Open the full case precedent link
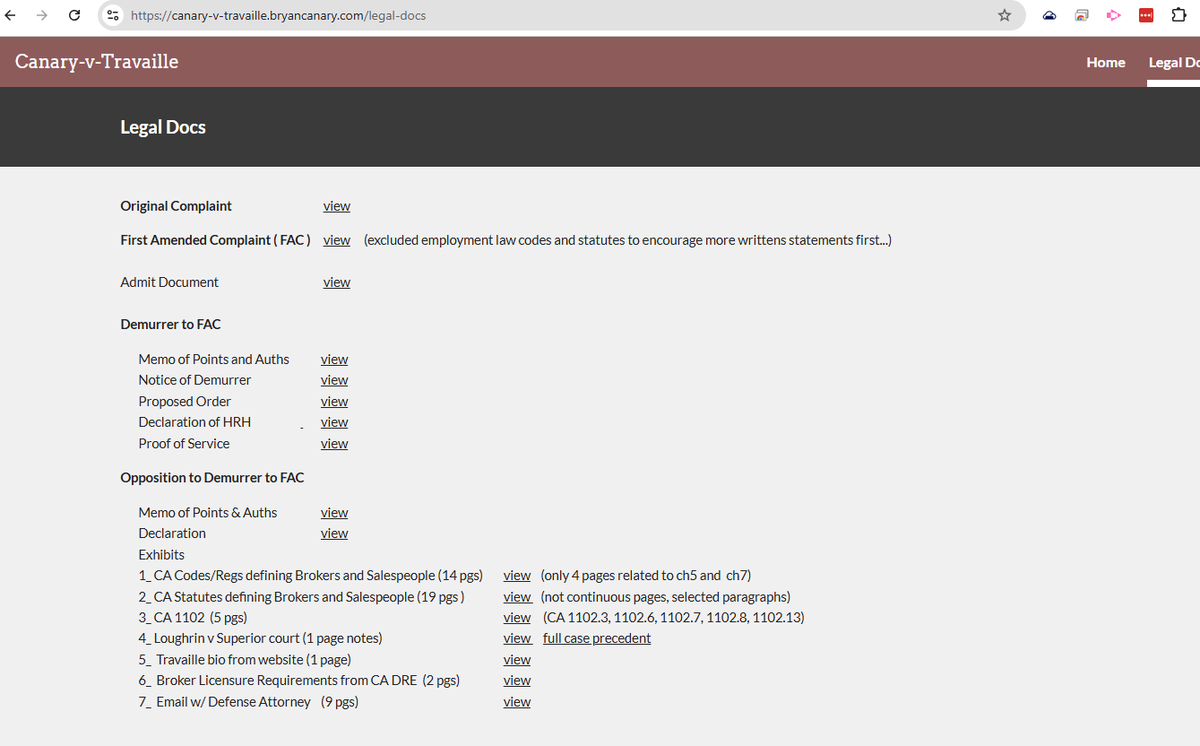Viewport: 1200px width, 746px height. (597, 638)
